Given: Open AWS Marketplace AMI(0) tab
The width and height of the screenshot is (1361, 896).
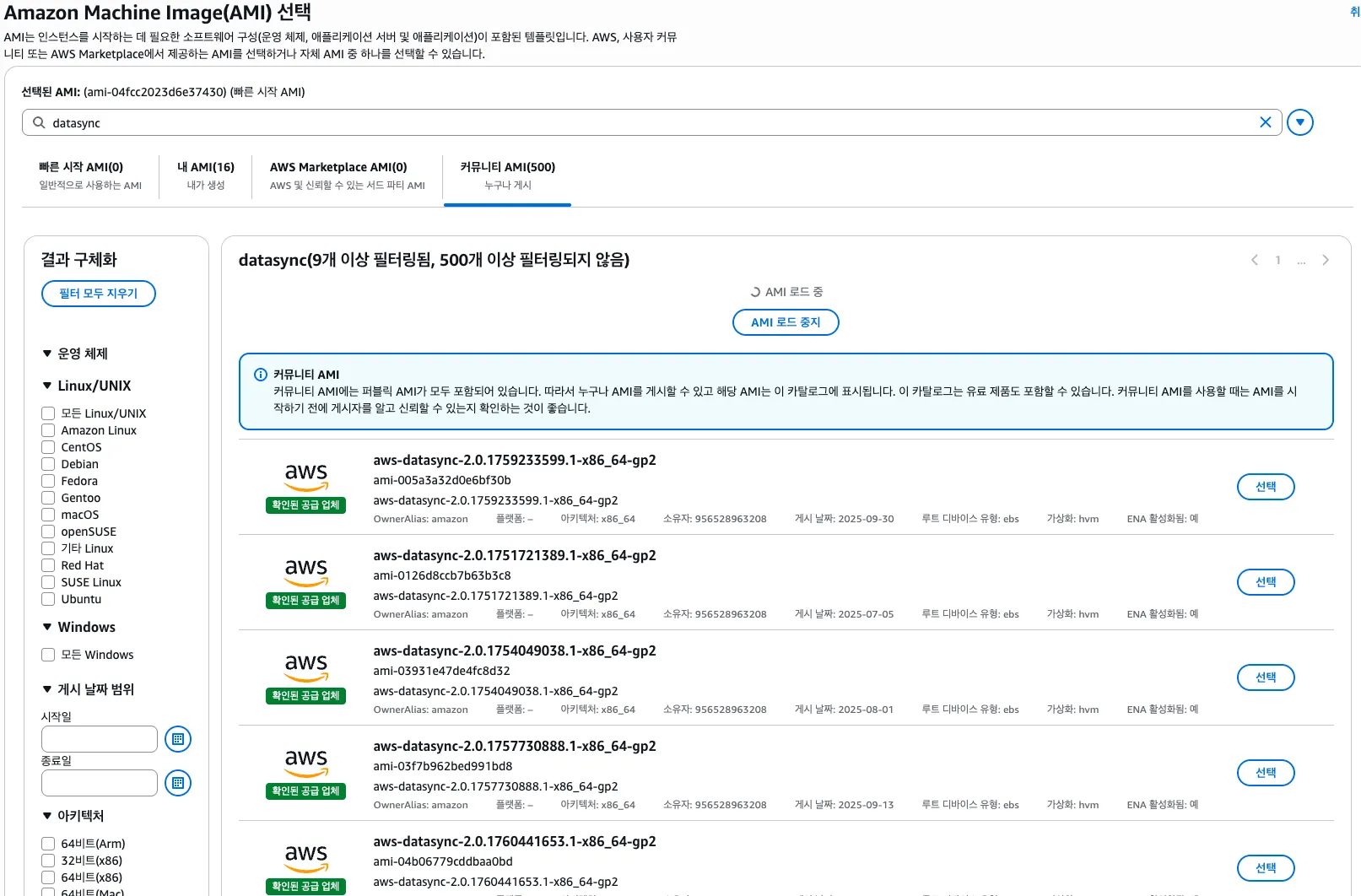Looking at the screenshot, I should tap(347, 175).
